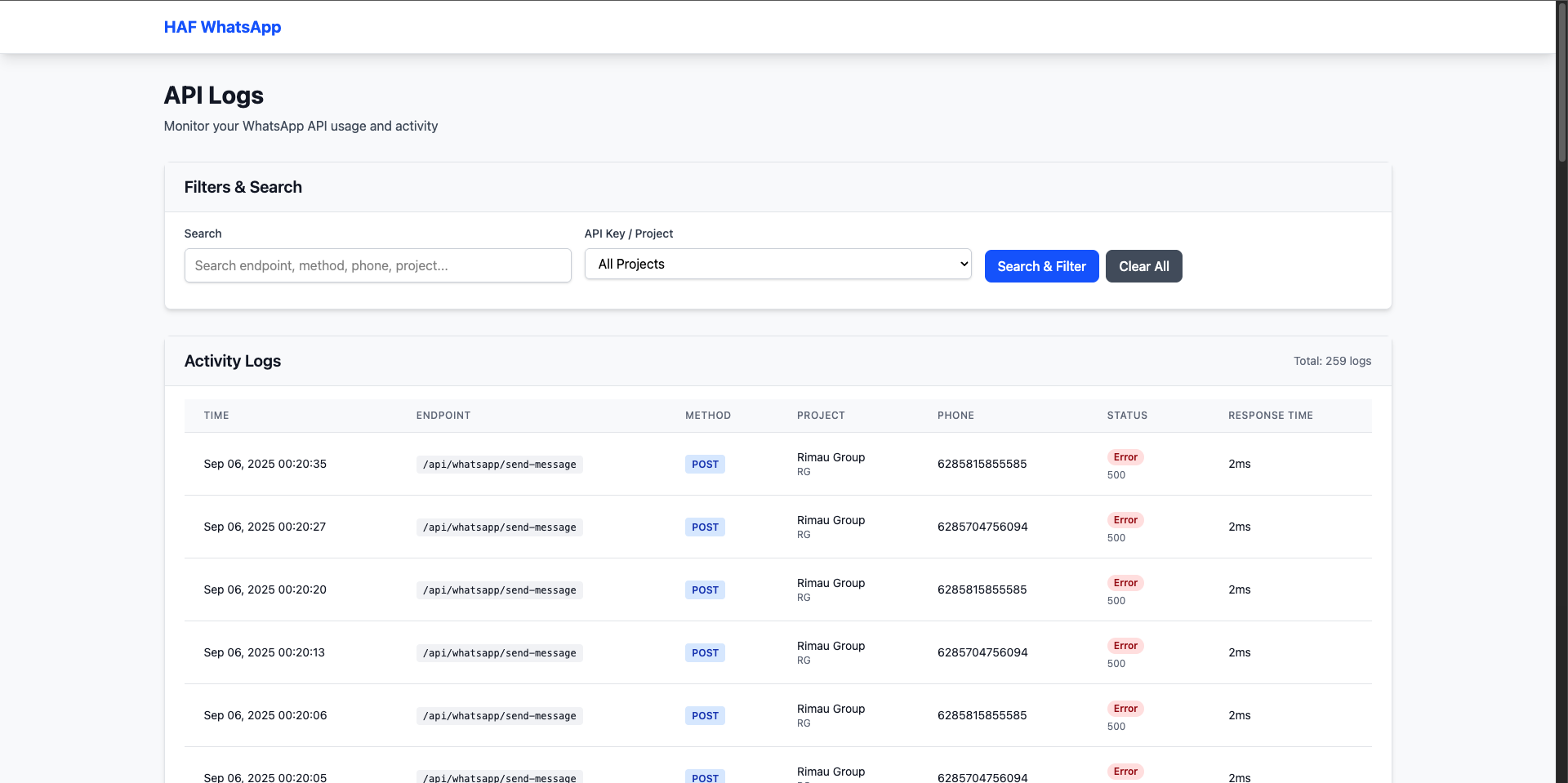Click the Error badge in the 00:20:06 row

[x=1125, y=709]
